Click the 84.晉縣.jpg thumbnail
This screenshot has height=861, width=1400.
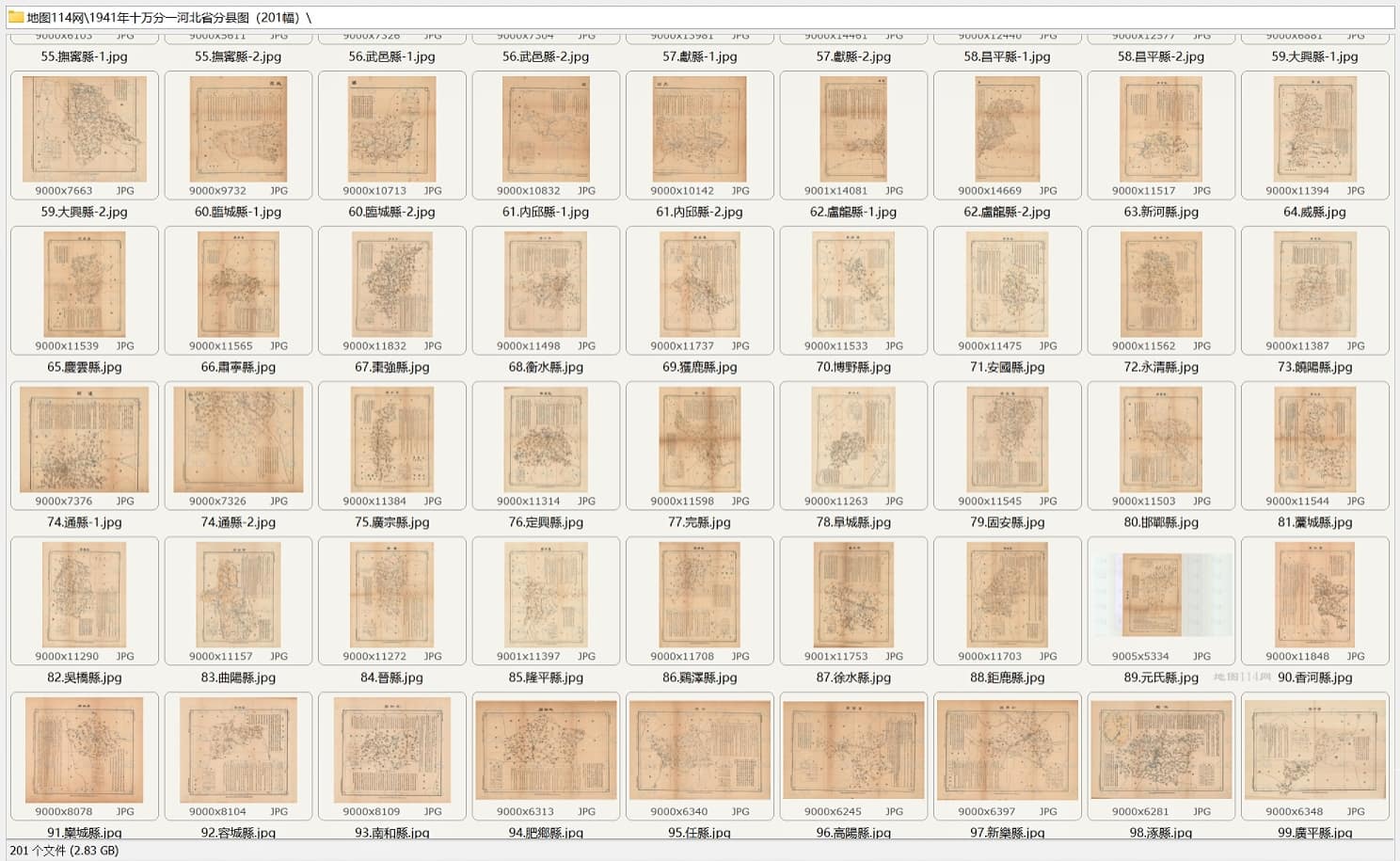click(x=391, y=596)
